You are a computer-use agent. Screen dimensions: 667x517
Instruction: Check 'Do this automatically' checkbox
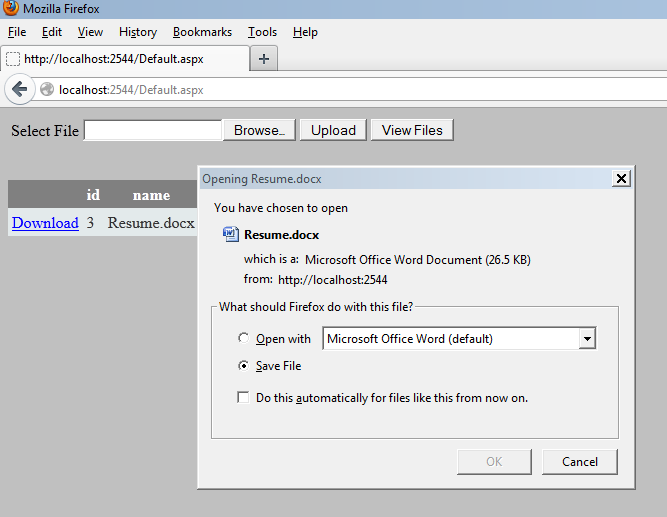point(243,397)
